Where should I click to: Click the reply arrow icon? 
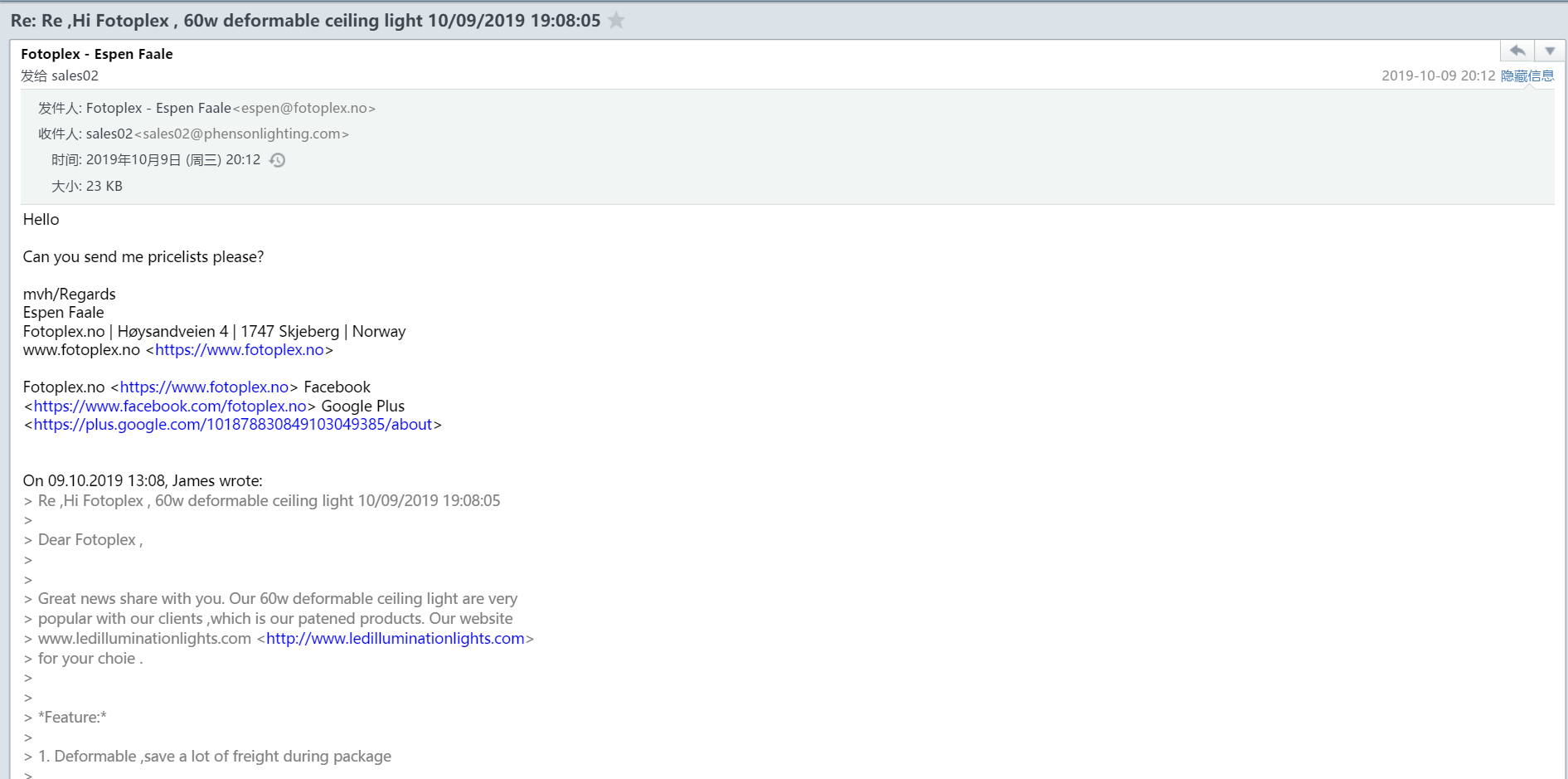point(1517,51)
